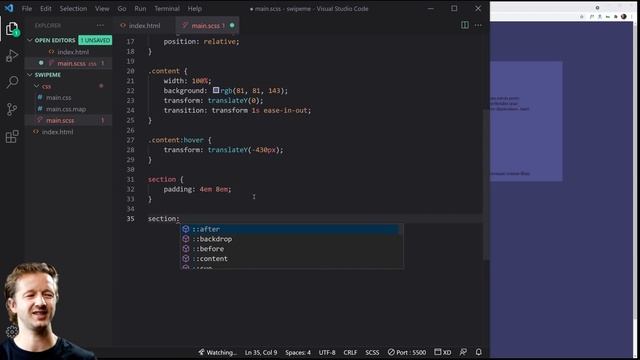Open the Run menu
This screenshot has width=640, height=360.
pos(140,9)
